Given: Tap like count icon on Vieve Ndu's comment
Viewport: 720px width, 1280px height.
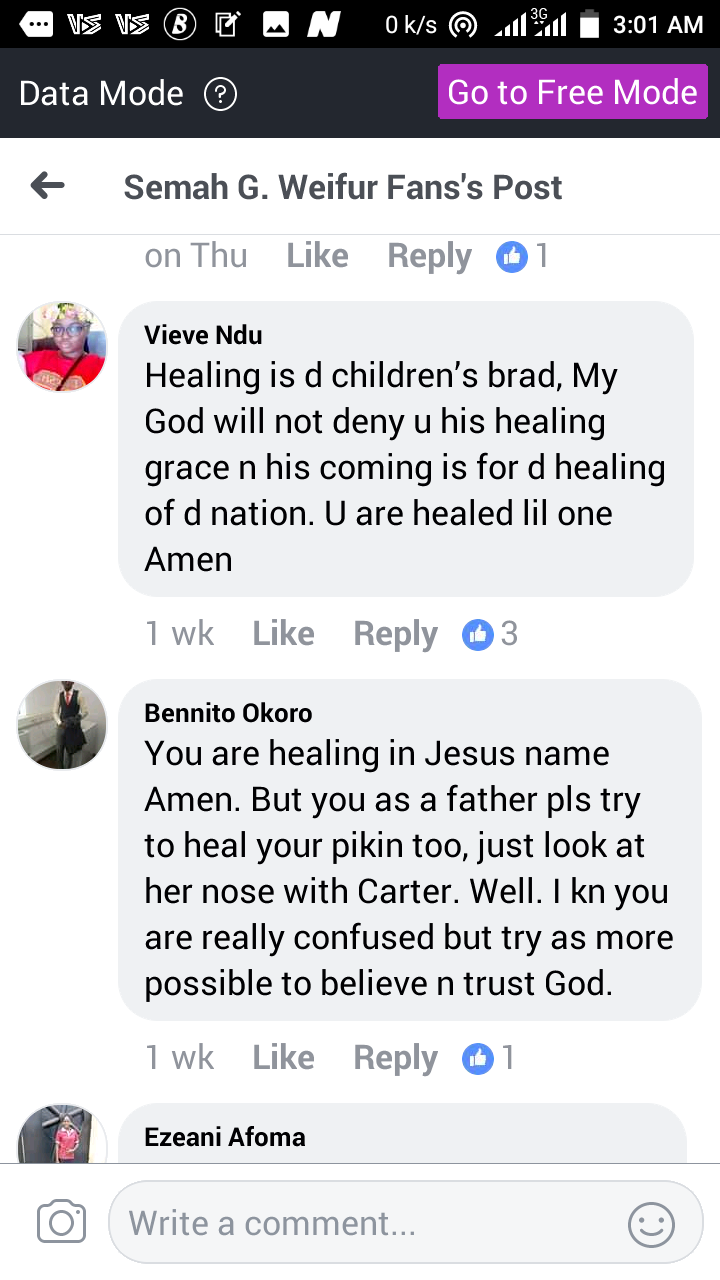Looking at the screenshot, I should [478, 634].
